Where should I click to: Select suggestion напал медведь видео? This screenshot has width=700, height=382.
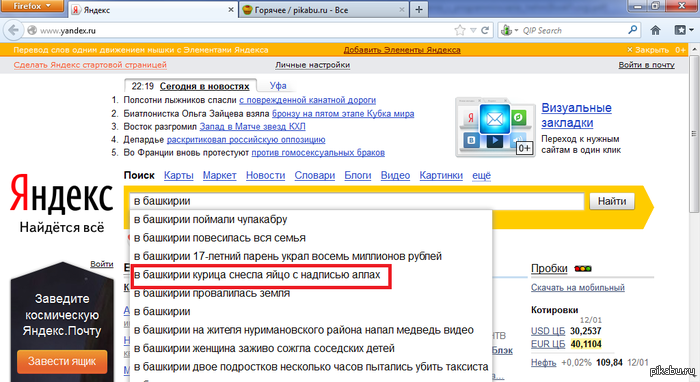pos(311,330)
